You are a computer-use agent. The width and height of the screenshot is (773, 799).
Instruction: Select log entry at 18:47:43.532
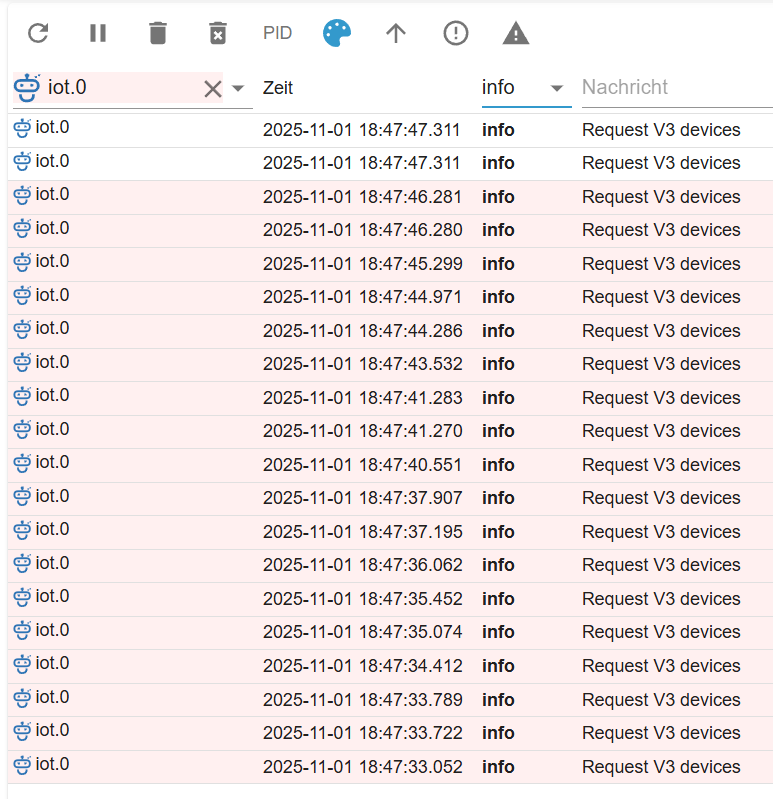pos(390,364)
